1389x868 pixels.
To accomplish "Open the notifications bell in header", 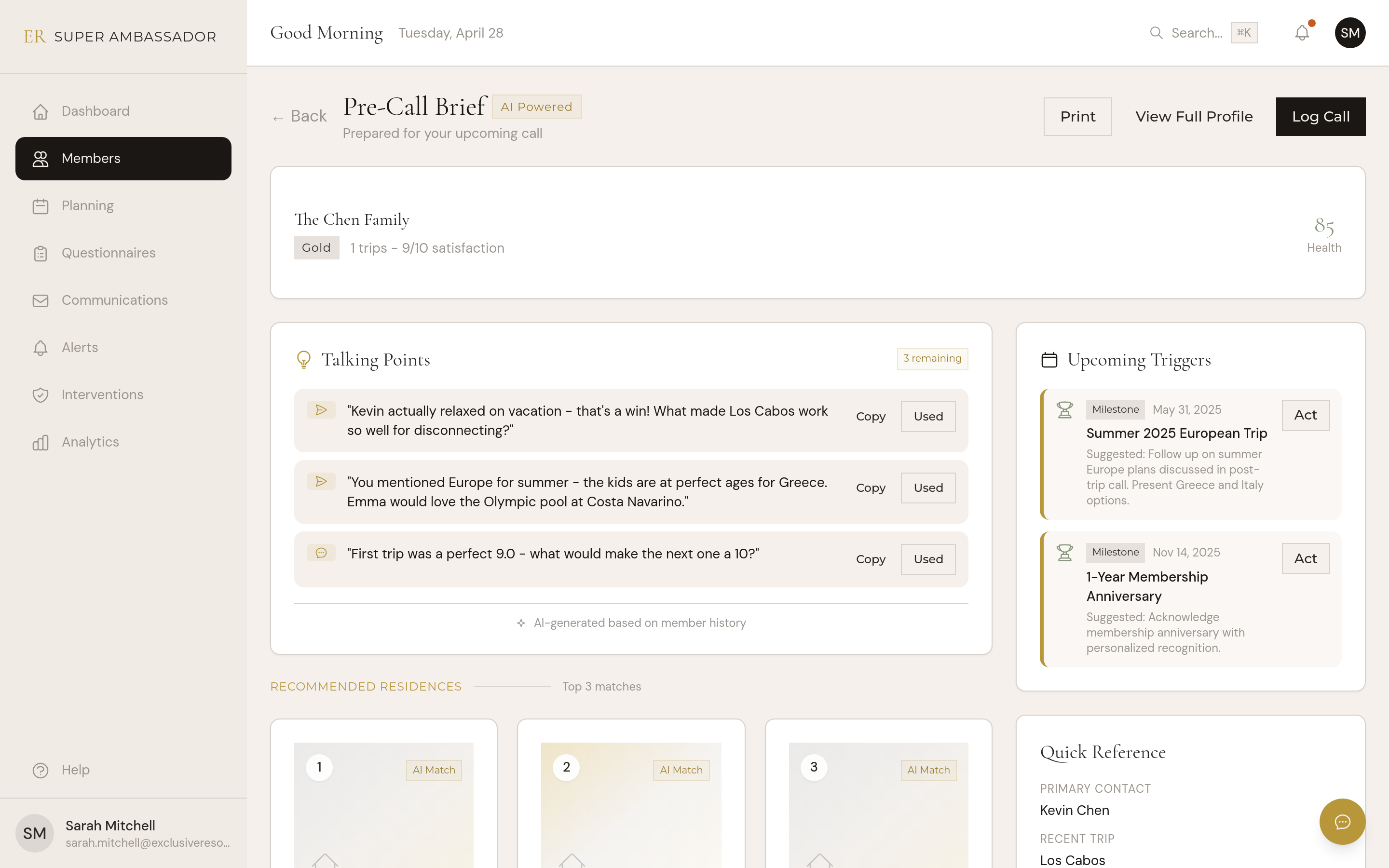I will [1302, 33].
